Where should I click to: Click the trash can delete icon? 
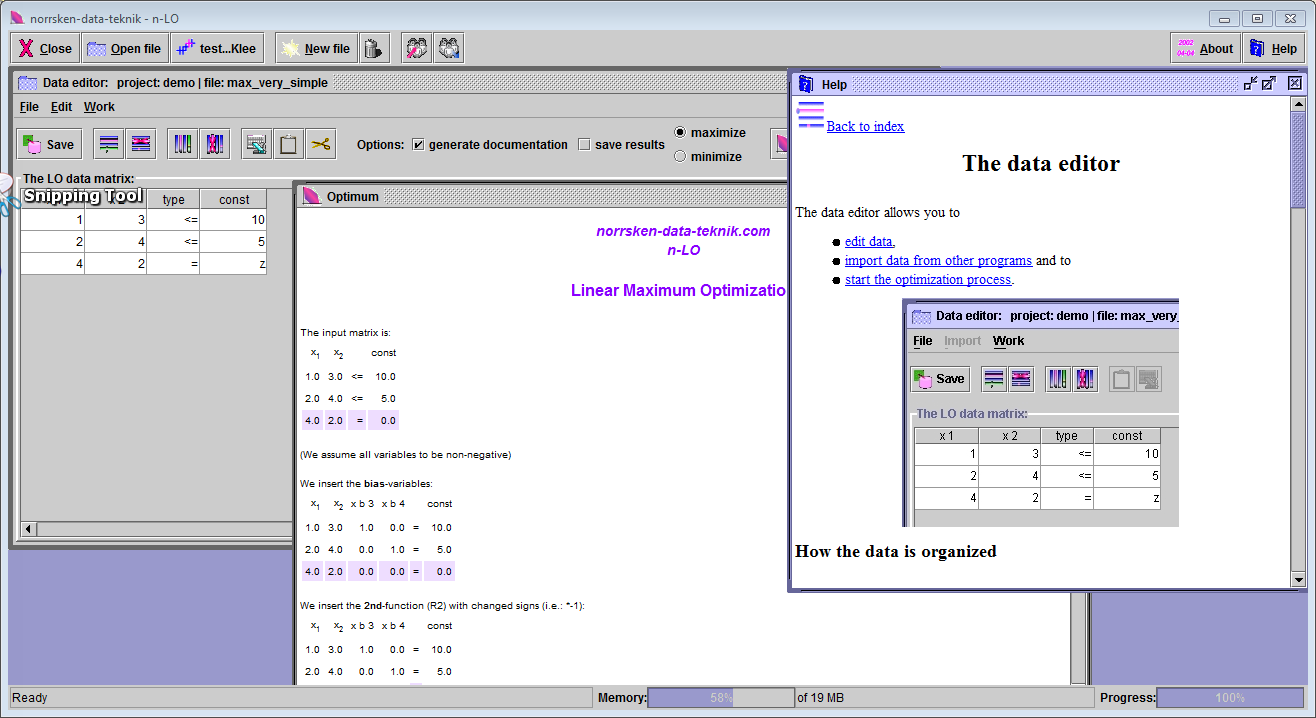(373, 48)
